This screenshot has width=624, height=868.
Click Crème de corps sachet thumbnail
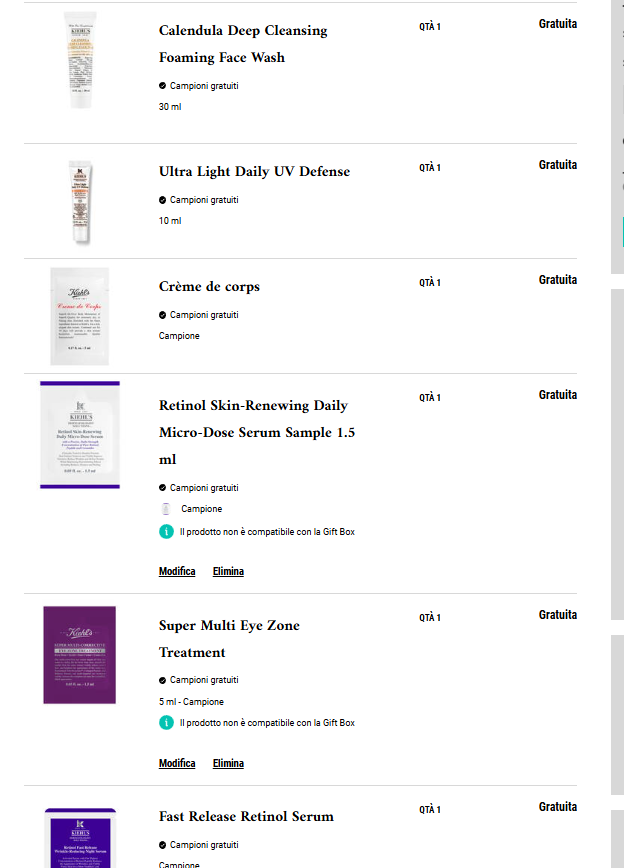point(80,316)
